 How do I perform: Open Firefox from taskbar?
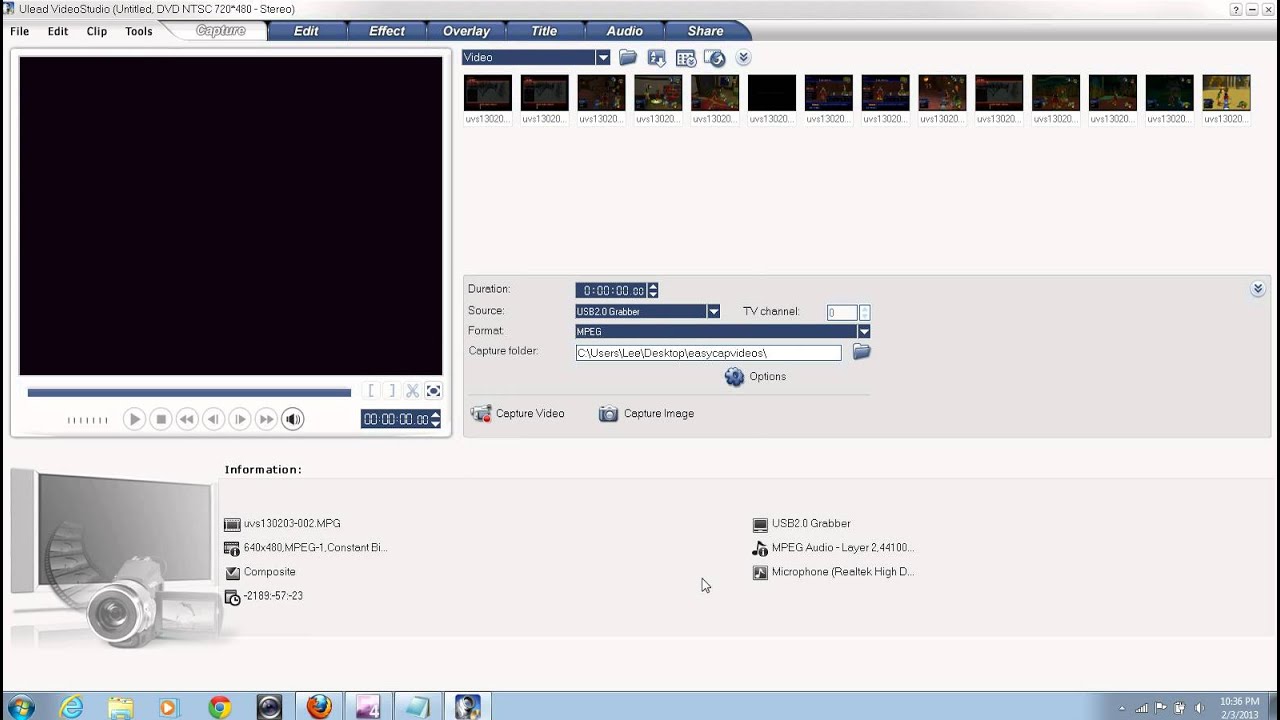tap(319, 706)
